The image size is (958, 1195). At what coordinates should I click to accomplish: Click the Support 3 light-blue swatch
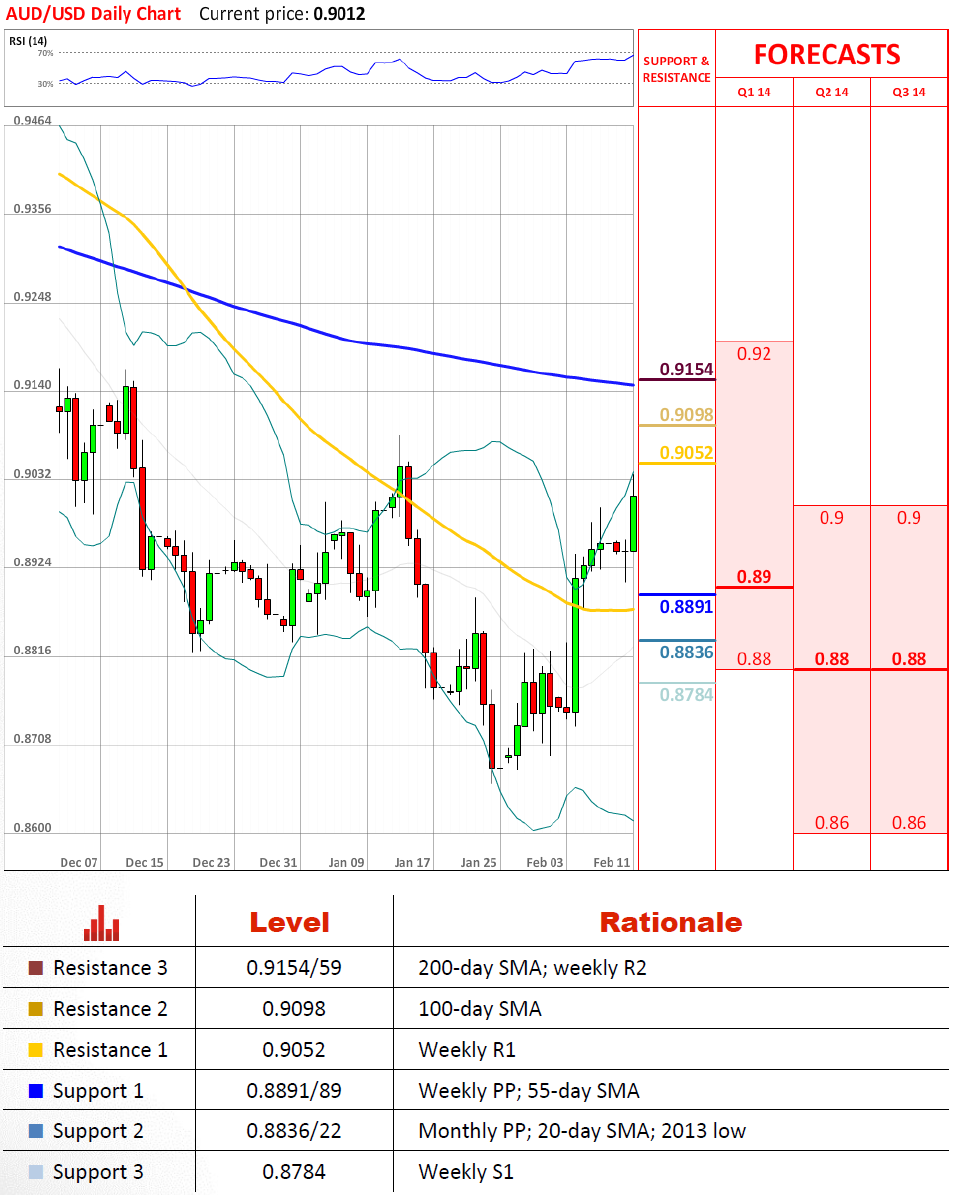[36, 1172]
